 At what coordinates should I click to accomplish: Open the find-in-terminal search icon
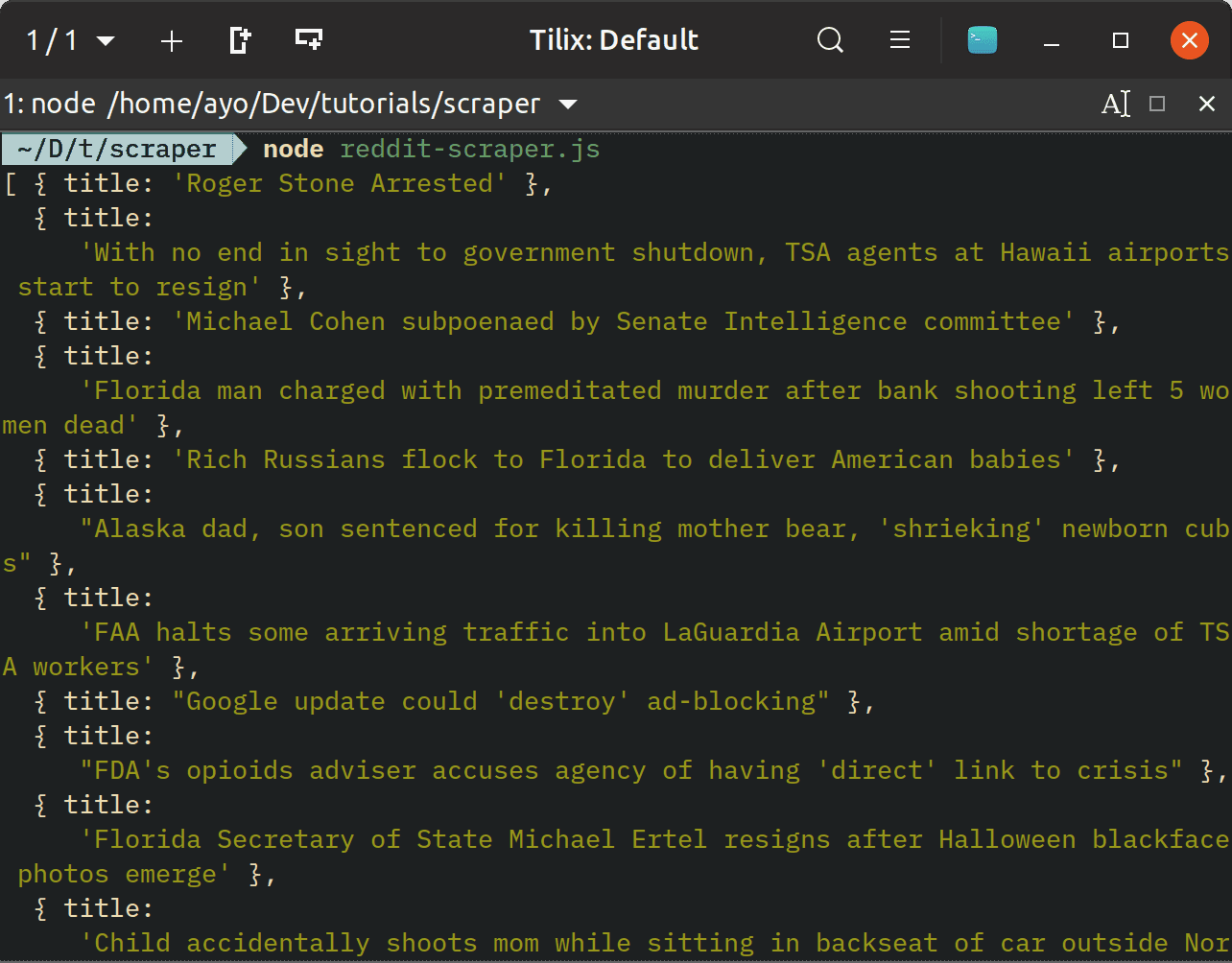tap(830, 40)
